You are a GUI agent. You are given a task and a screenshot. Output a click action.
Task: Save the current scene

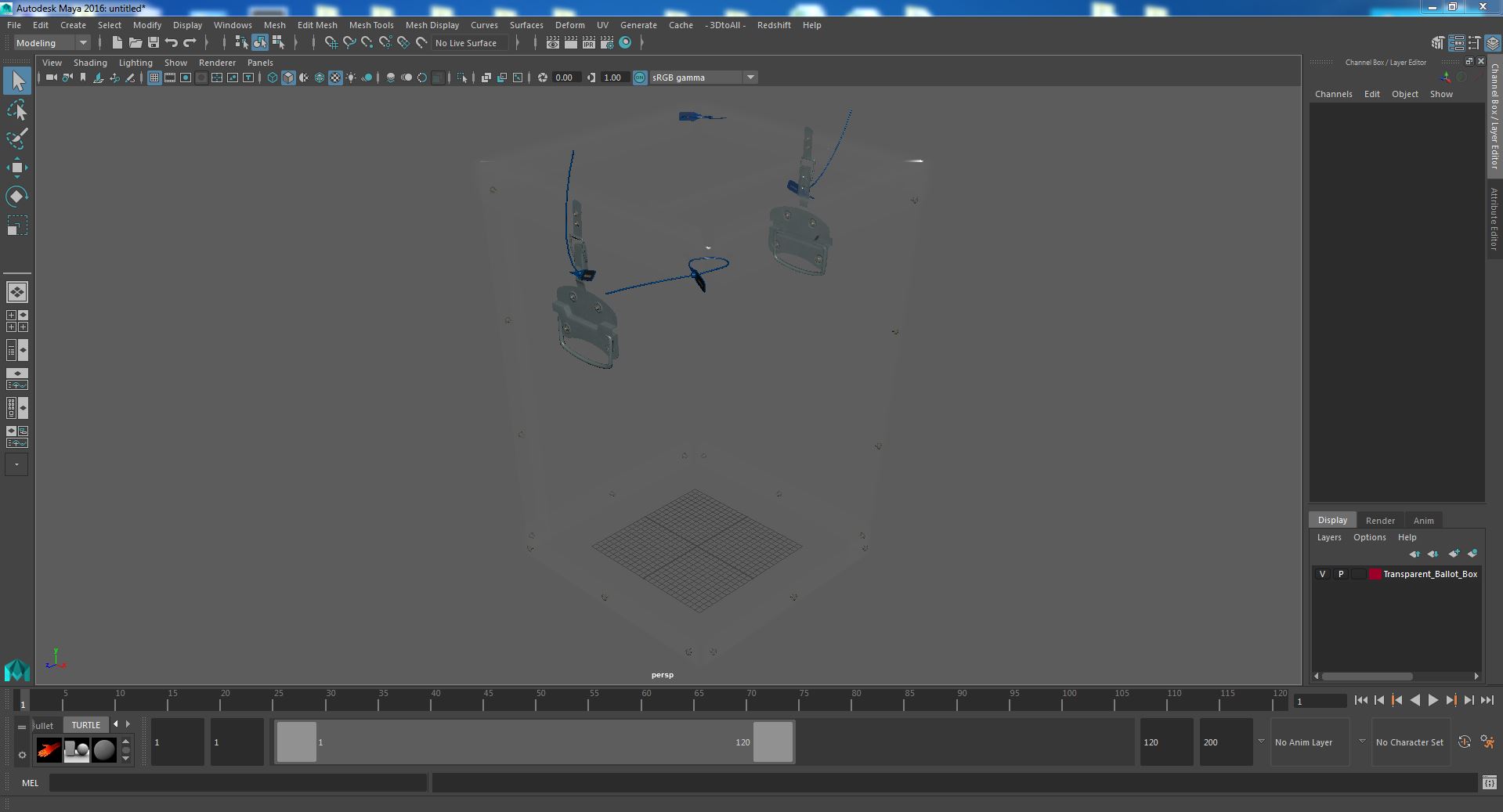(x=154, y=43)
